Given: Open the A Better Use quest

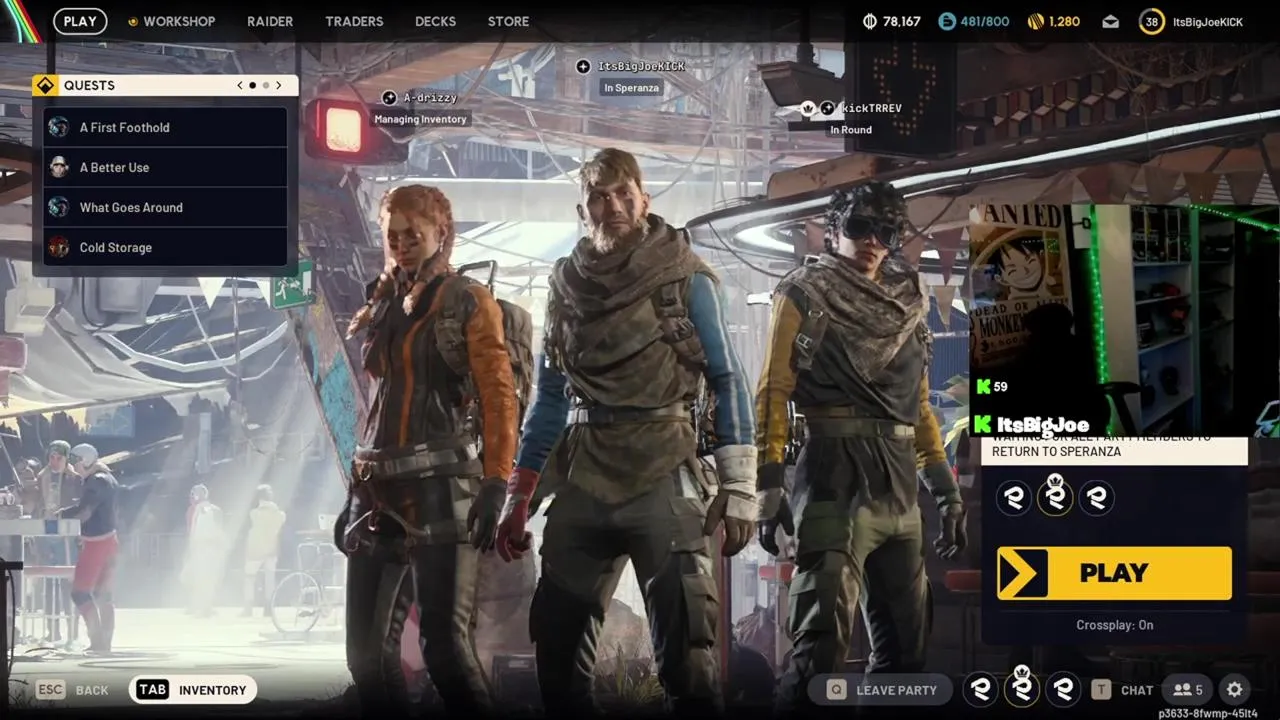Looking at the screenshot, I should click(x=165, y=167).
